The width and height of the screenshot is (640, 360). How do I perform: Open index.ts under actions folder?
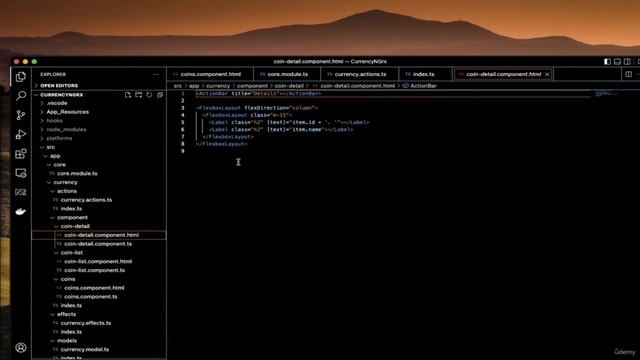point(99,209)
